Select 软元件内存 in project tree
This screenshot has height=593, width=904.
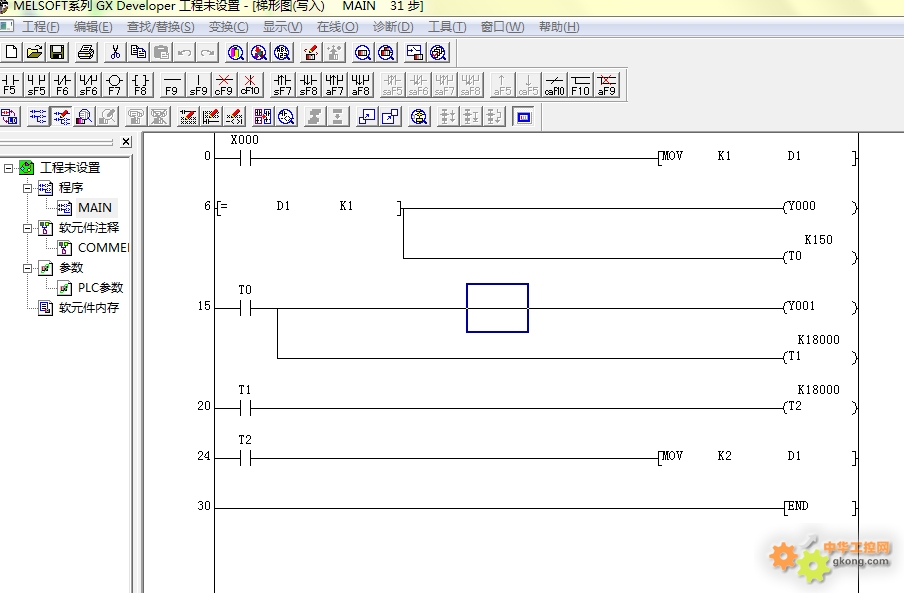point(89,308)
